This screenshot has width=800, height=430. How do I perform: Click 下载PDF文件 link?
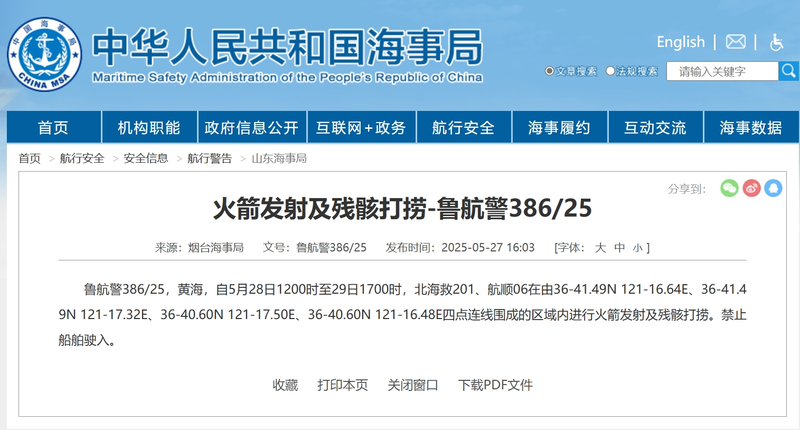coord(495,385)
